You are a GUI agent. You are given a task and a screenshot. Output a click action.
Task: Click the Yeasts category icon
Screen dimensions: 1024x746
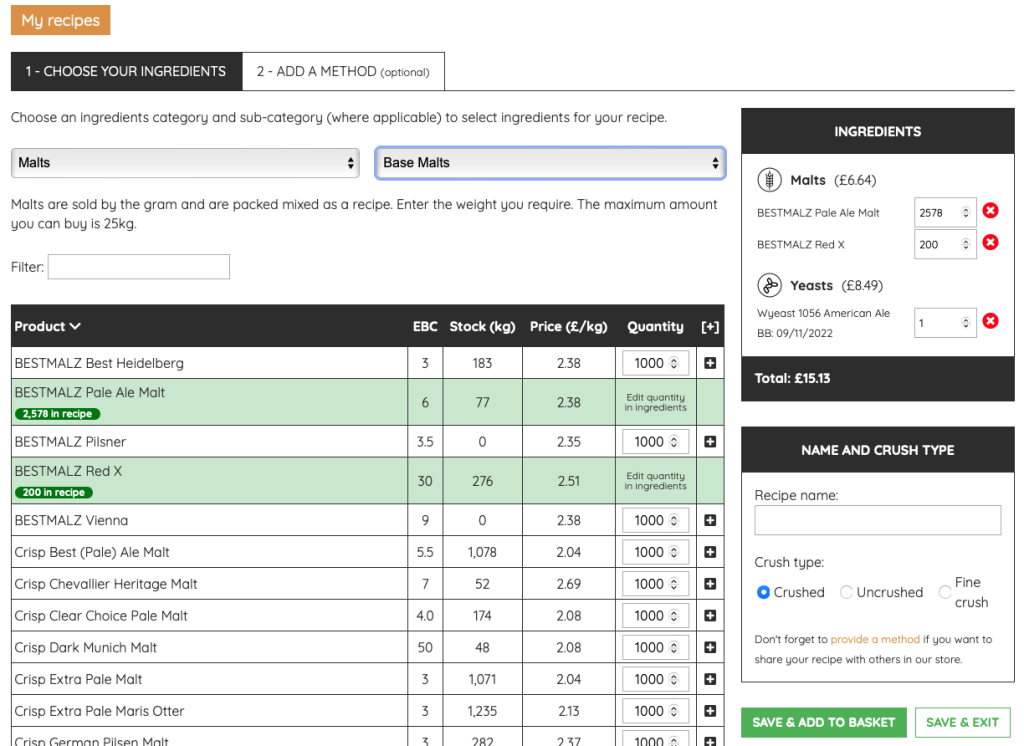point(769,285)
